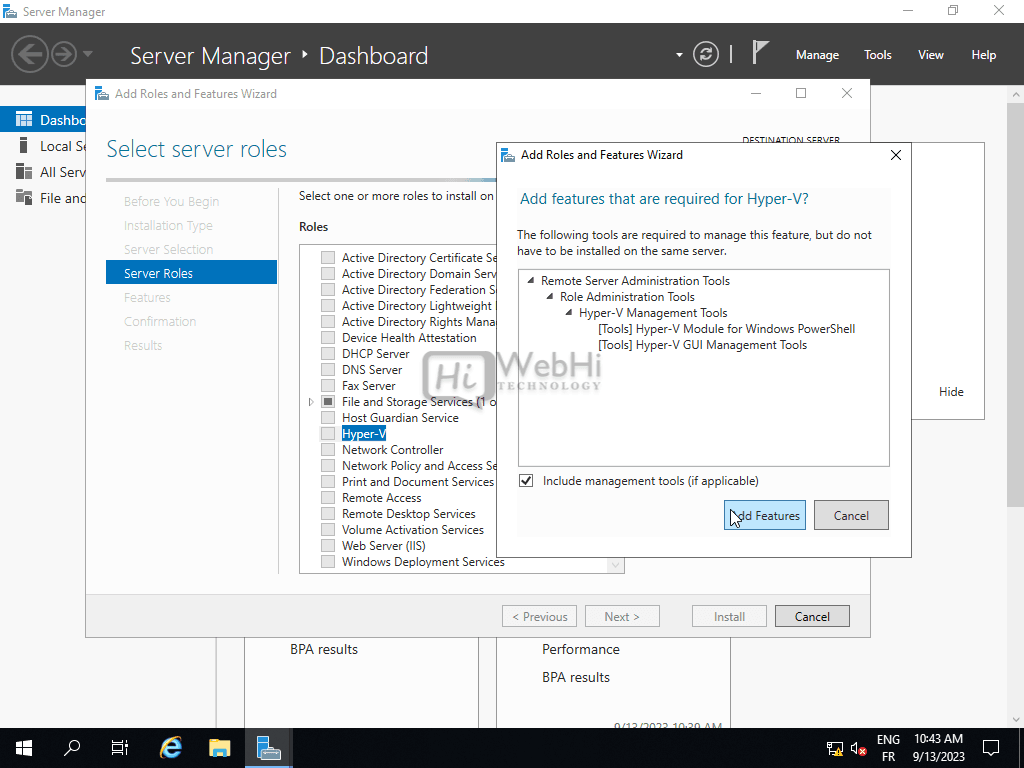Enable the Web Server (IIS) role checkbox
The width and height of the screenshot is (1024, 768).
328,546
